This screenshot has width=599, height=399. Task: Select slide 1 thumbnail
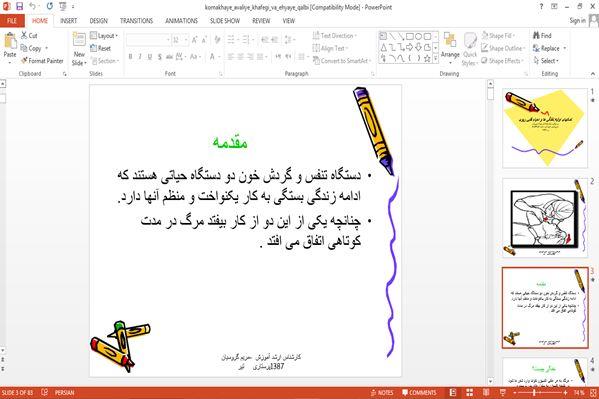[545, 128]
